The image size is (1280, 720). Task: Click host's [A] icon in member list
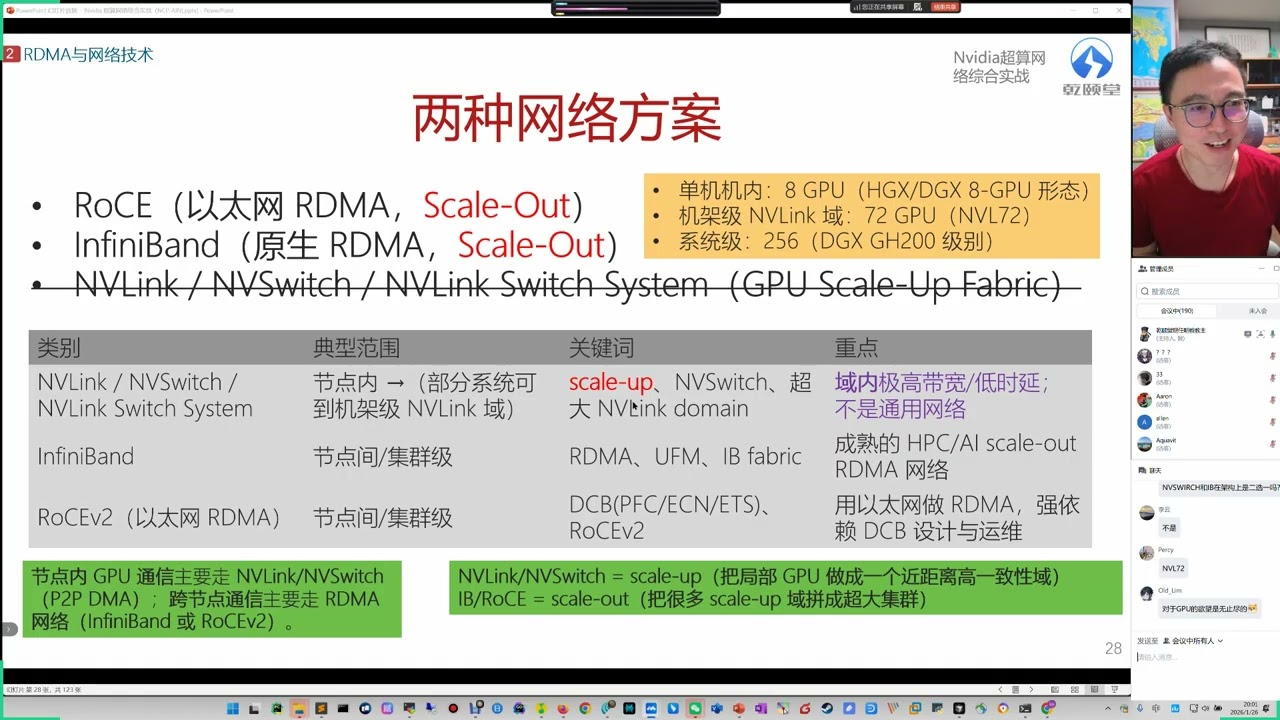[x=1260, y=334]
